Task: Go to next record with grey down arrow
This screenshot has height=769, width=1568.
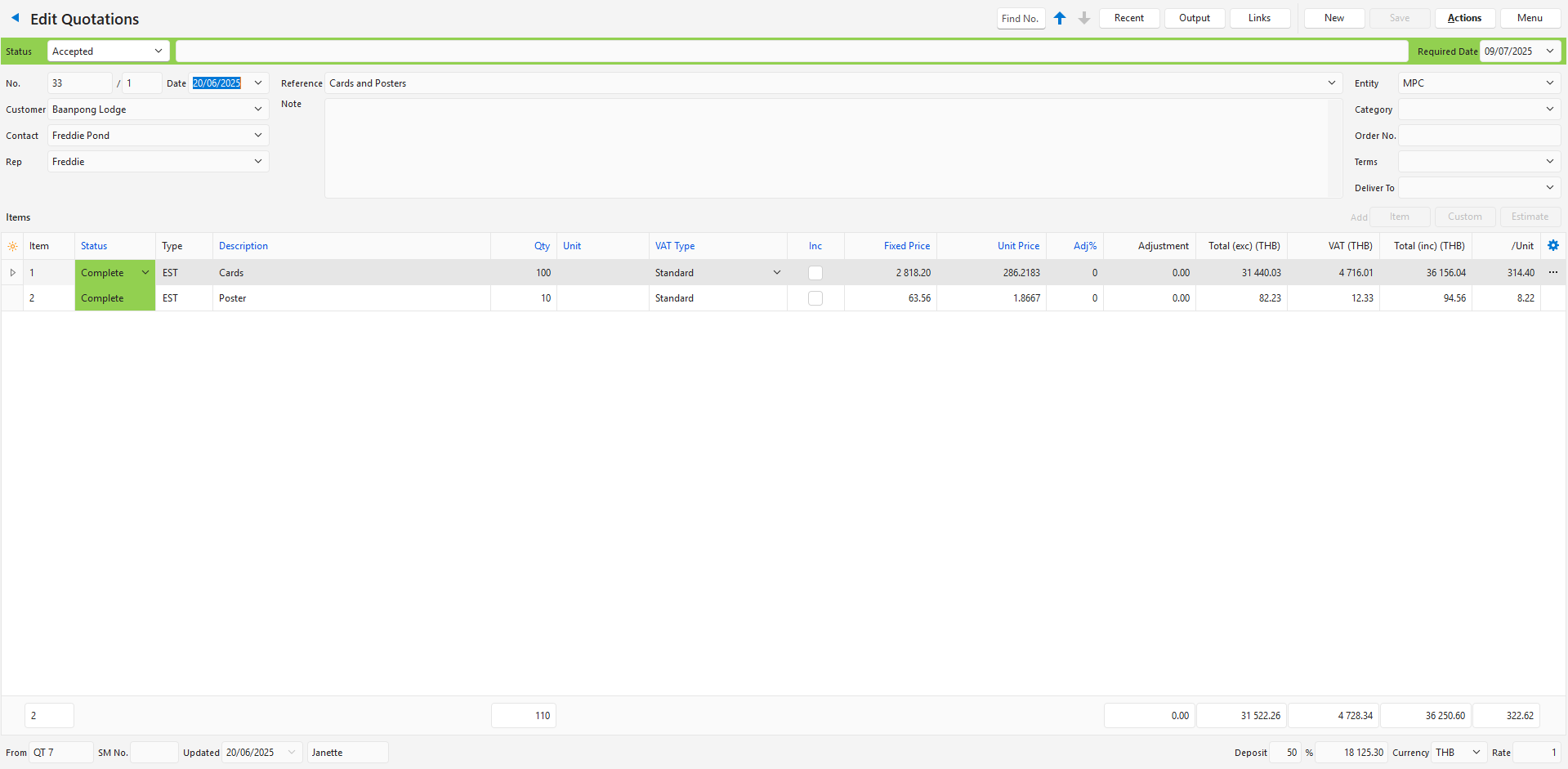Action: click(1084, 18)
